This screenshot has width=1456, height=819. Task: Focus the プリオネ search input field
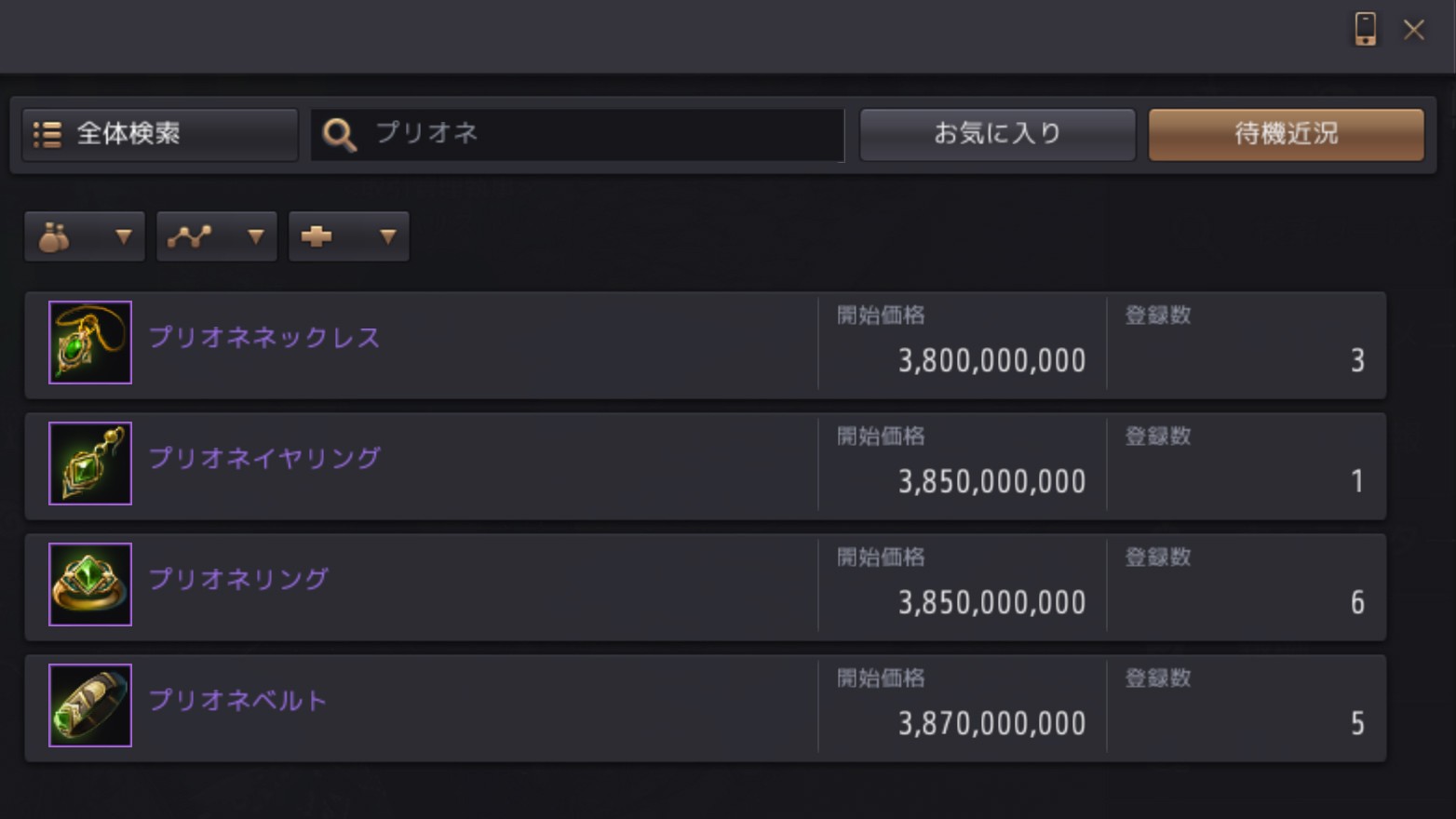click(x=605, y=135)
